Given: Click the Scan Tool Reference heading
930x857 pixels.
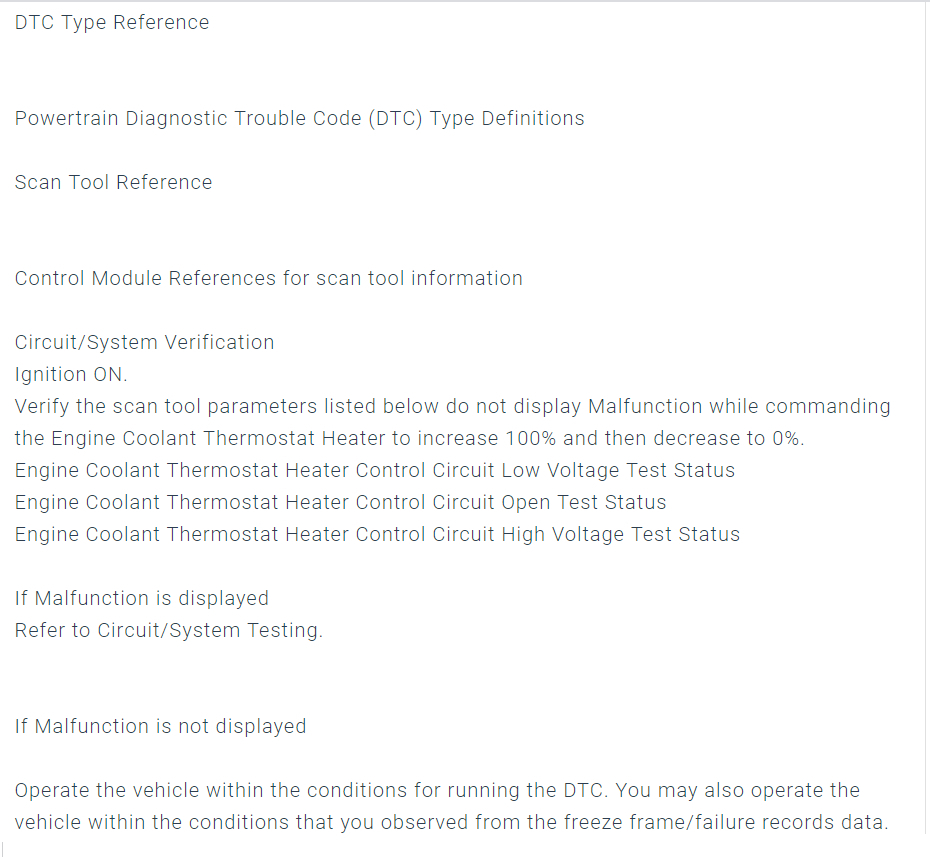Looking at the screenshot, I should tap(113, 182).
